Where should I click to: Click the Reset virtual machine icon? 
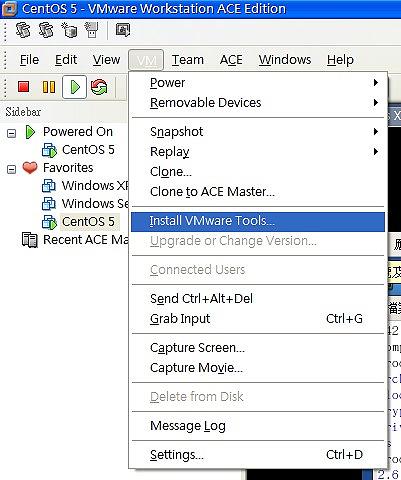coord(99,87)
